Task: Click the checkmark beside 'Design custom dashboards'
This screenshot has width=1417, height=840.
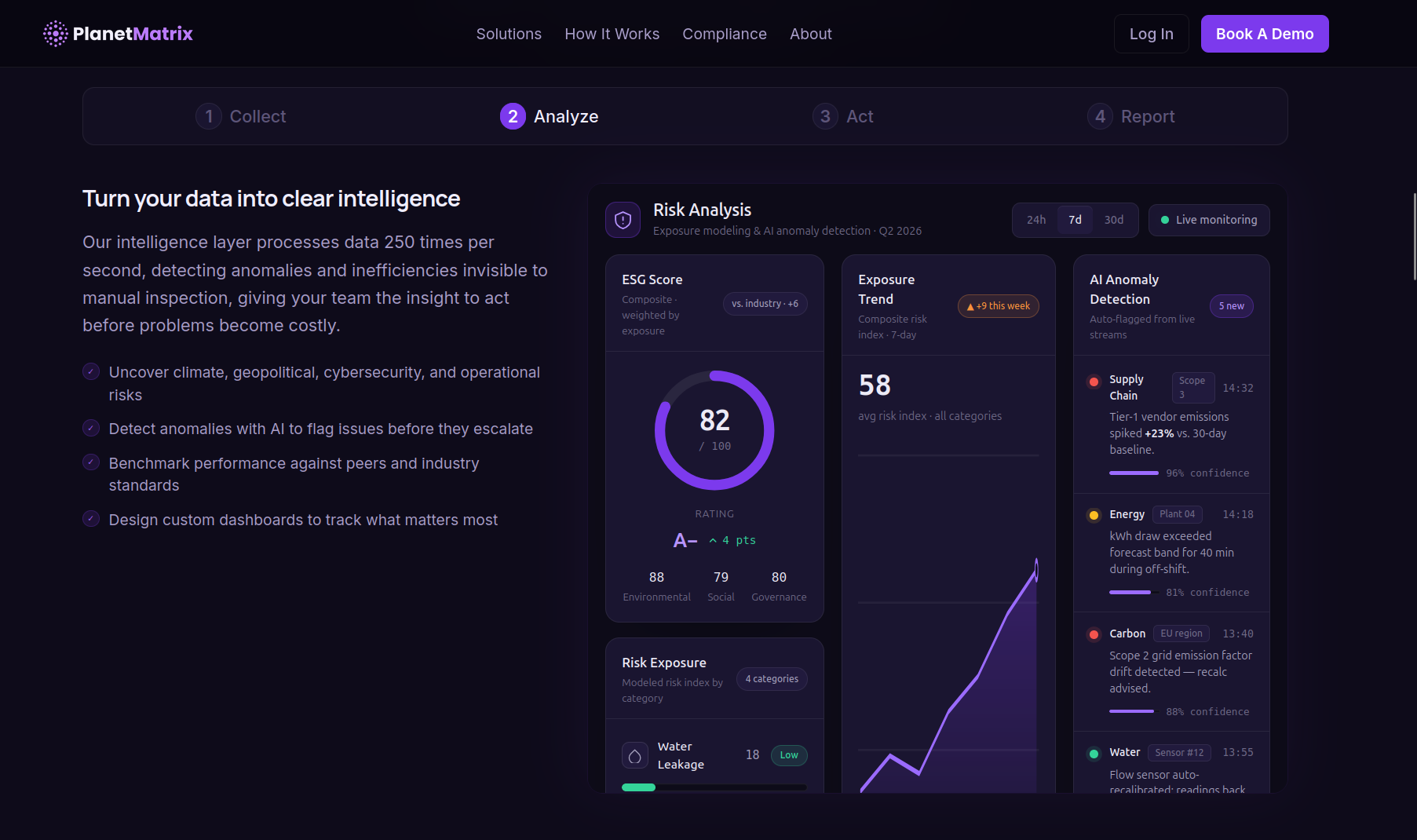Action: (x=91, y=518)
